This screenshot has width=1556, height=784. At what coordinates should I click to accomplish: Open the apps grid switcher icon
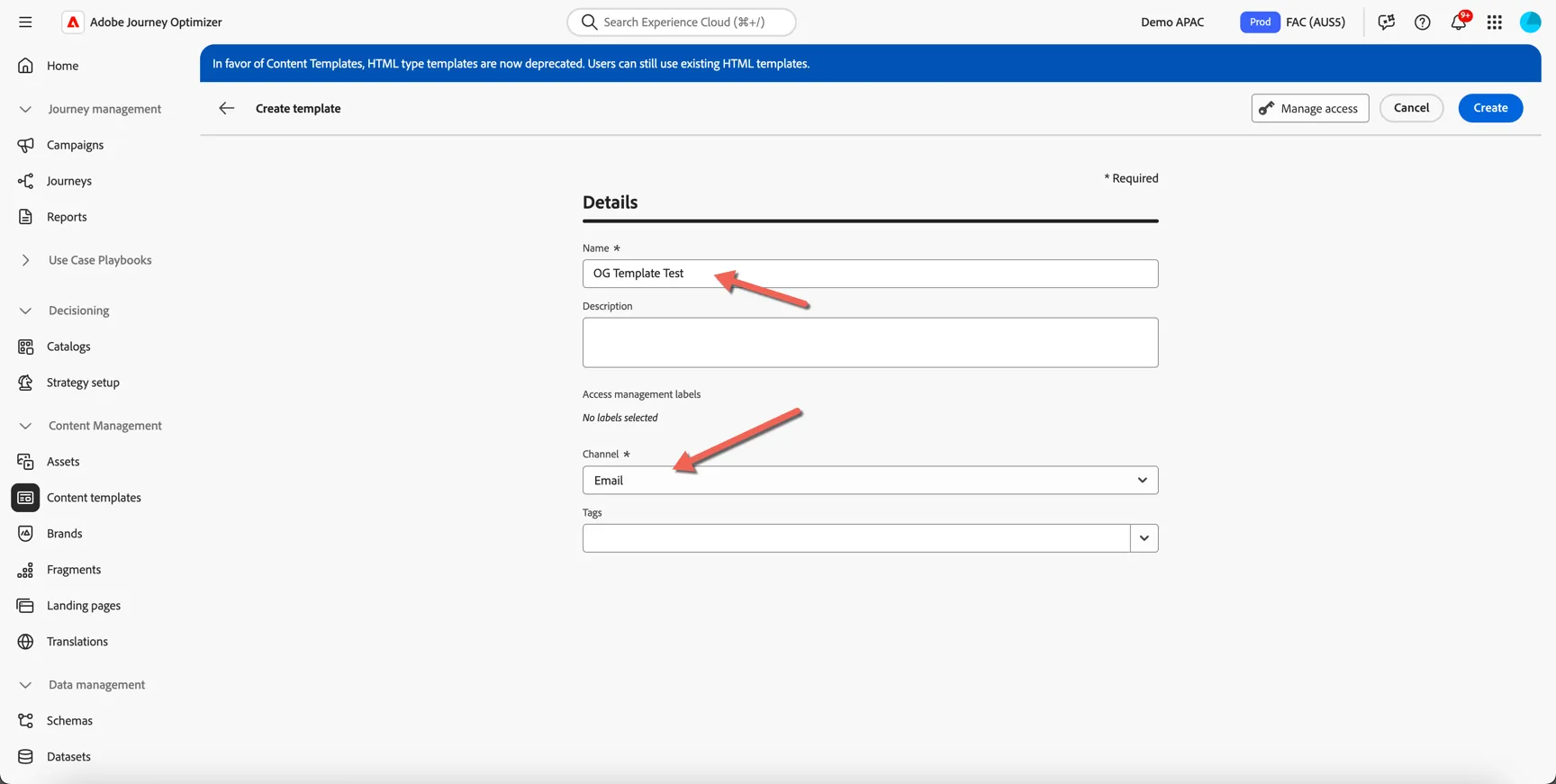coord(1495,22)
